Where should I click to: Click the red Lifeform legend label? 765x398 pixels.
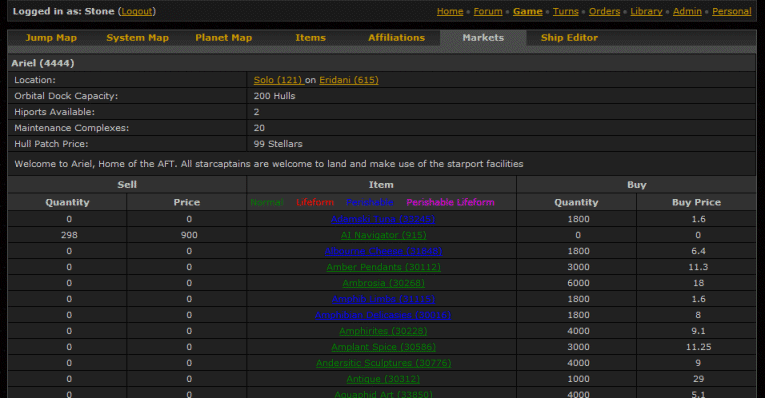click(315, 202)
